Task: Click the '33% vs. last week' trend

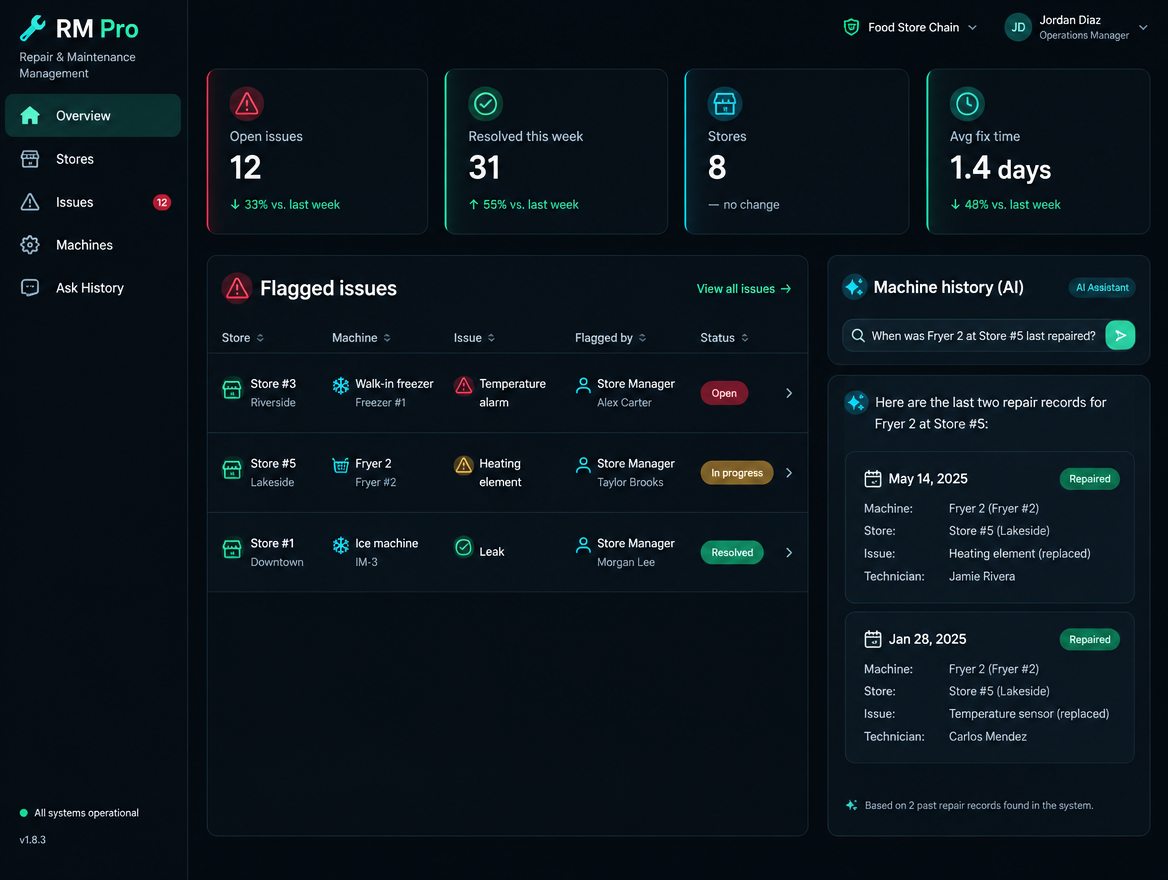Action: pos(285,204)
